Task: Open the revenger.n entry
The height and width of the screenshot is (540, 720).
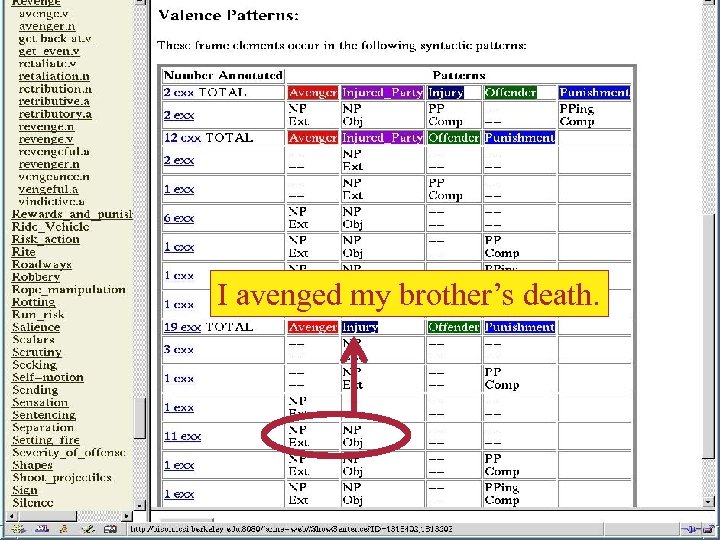Action: 49,164
